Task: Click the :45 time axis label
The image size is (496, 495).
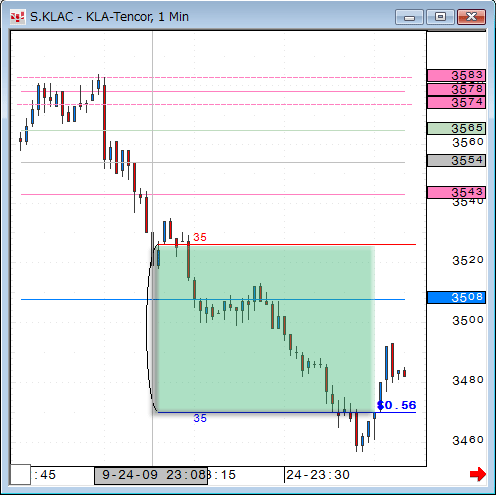Action: [x=45, y=475]
